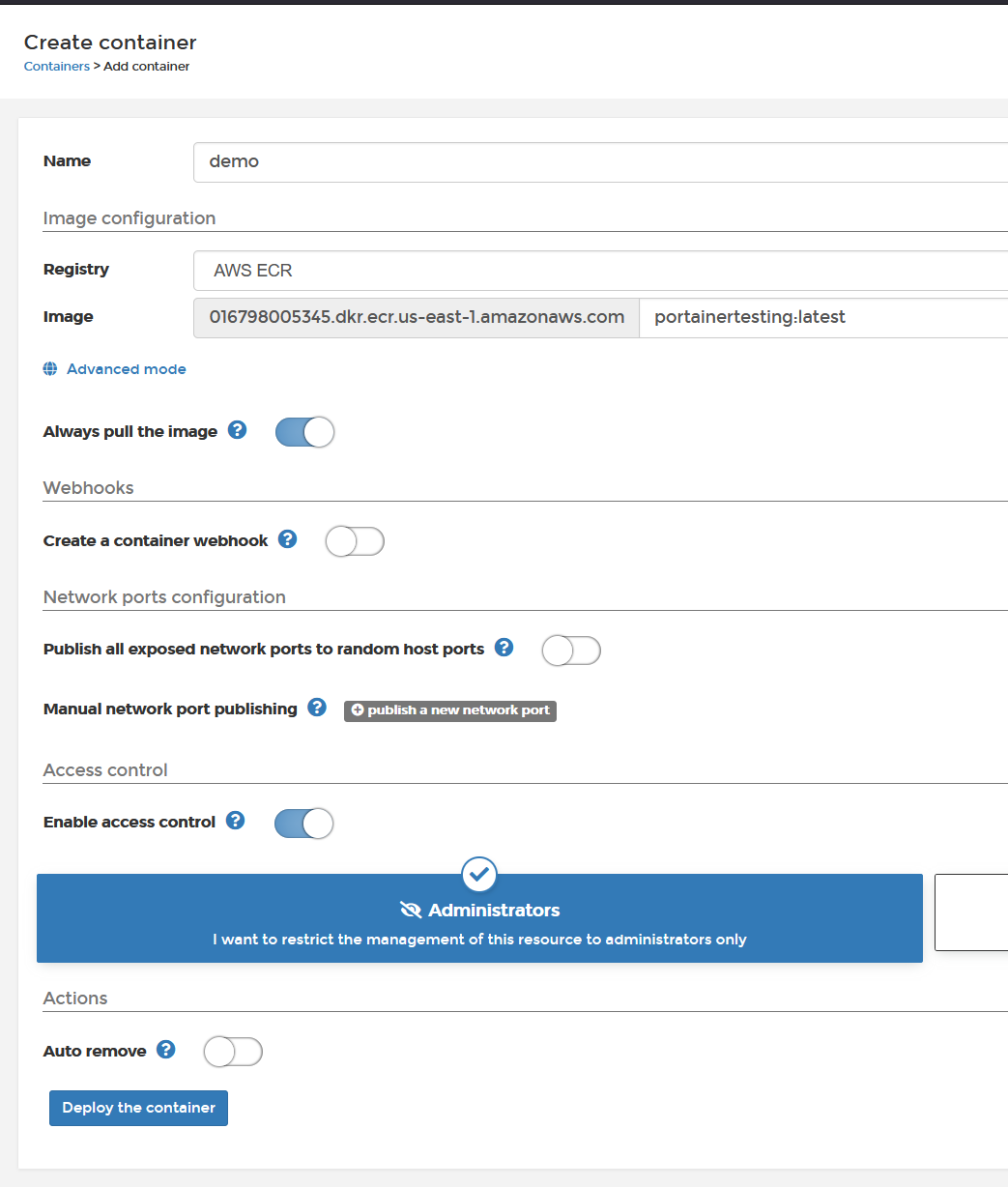Click the crossed-eye icon beside Administrators
Viewport: 1008px width, 1187px height.
click(411, 911)
